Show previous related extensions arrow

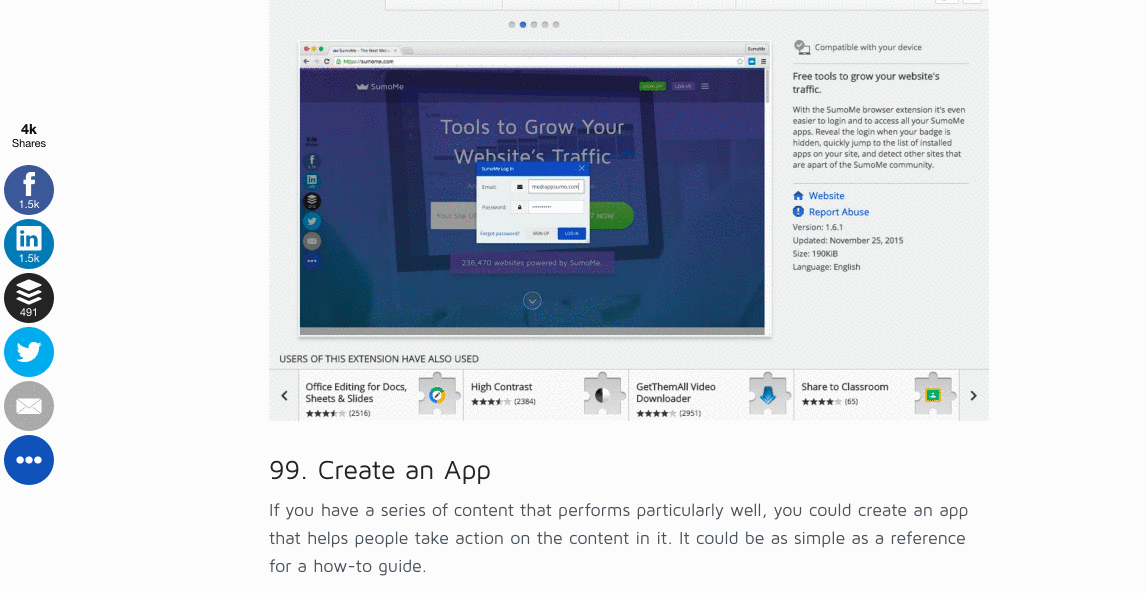(285, 396)
